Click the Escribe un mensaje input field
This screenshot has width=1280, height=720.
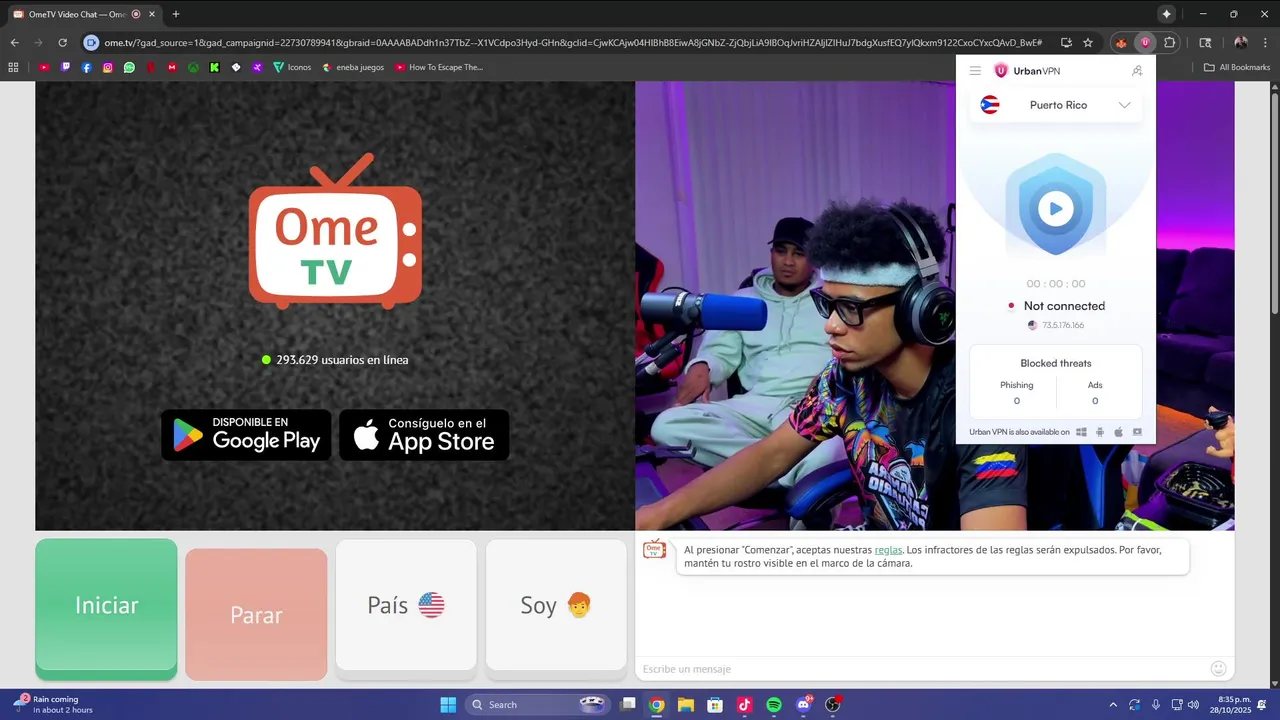(920, 669)
